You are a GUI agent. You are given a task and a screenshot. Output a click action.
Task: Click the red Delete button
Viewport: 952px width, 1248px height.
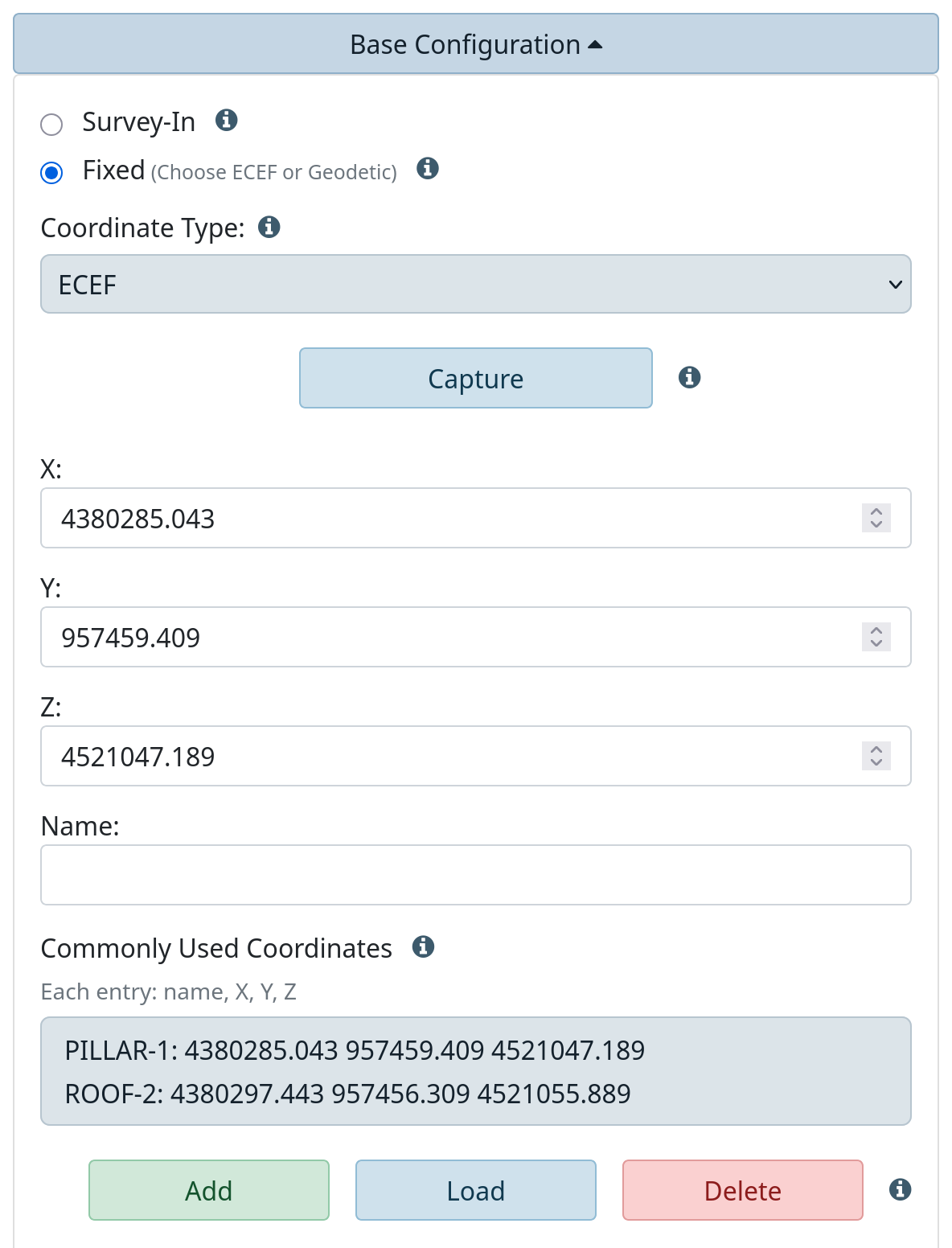click(x=743, y=1190)
